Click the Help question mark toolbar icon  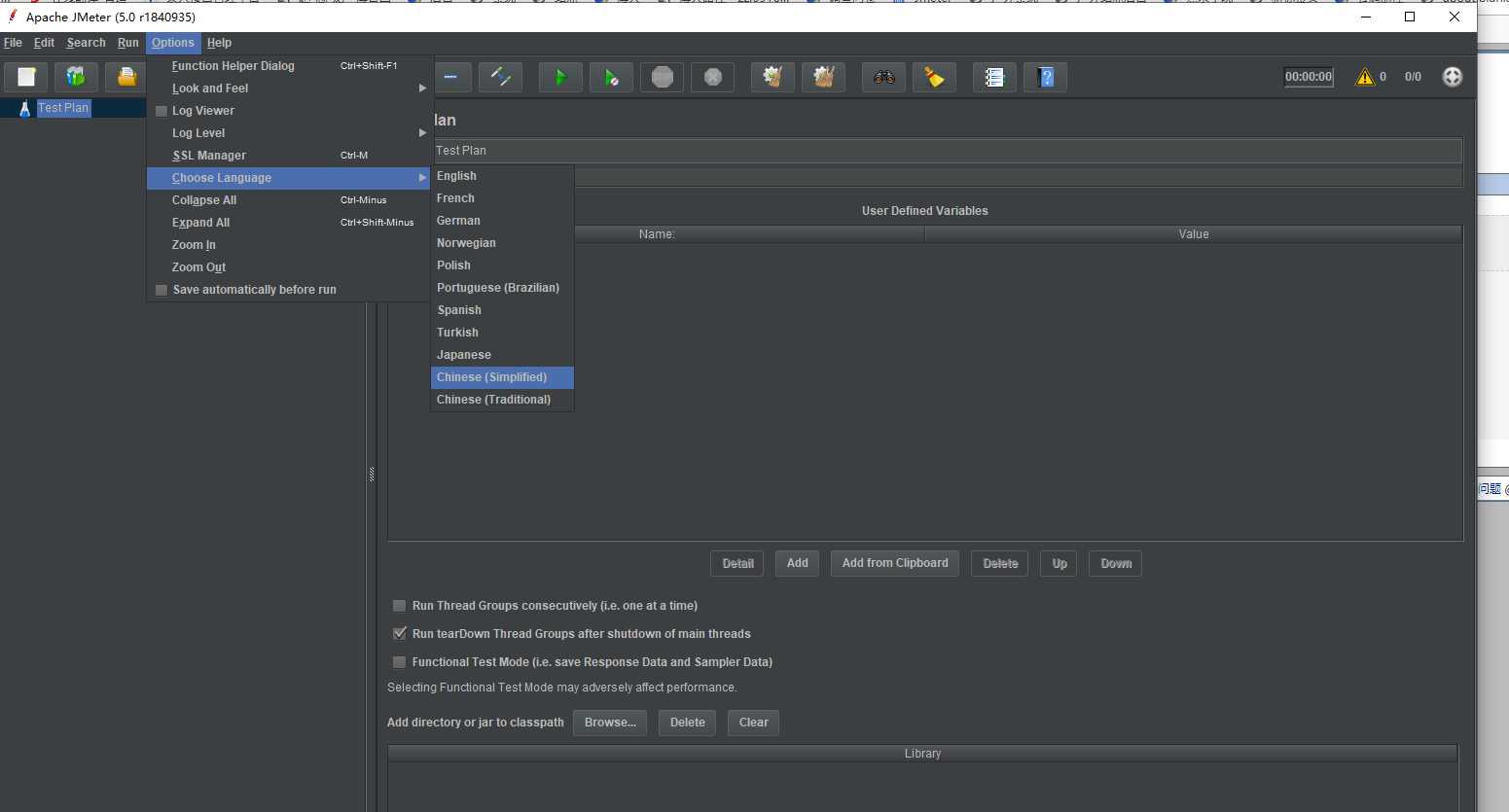1045,77
